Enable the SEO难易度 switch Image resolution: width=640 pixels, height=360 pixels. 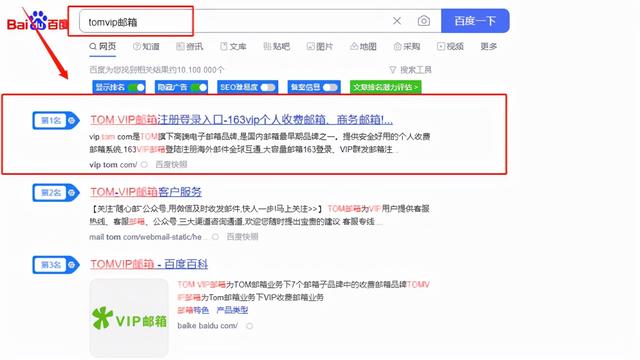pos(268,87)
